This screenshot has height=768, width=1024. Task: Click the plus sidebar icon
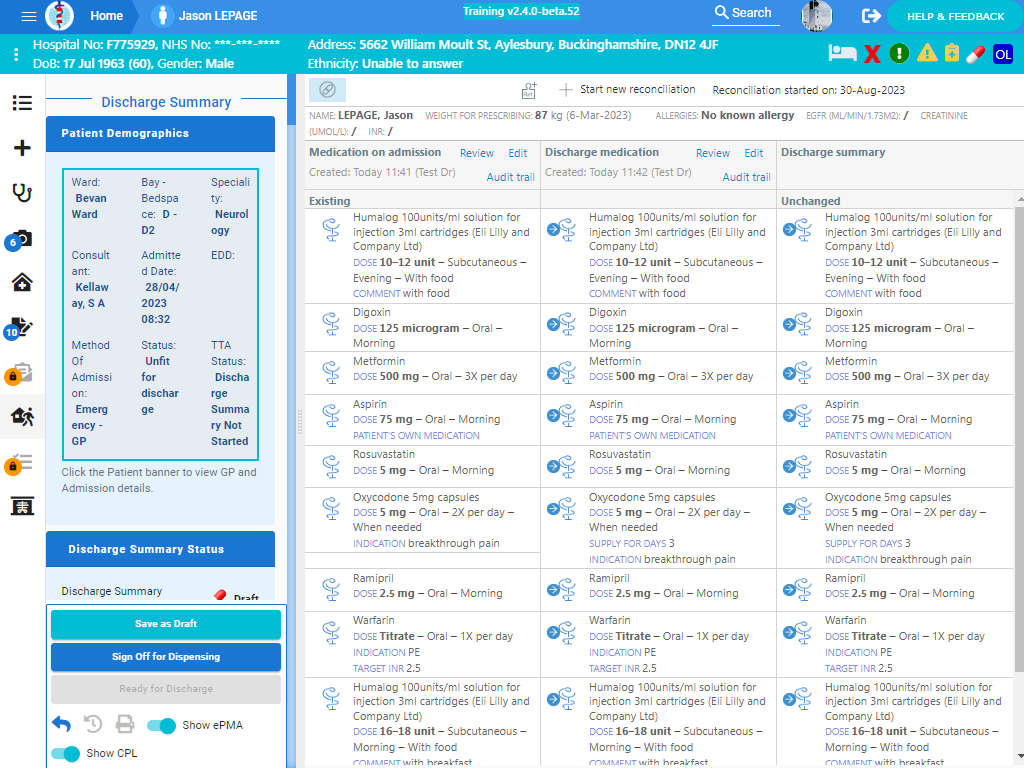[22, 148]
